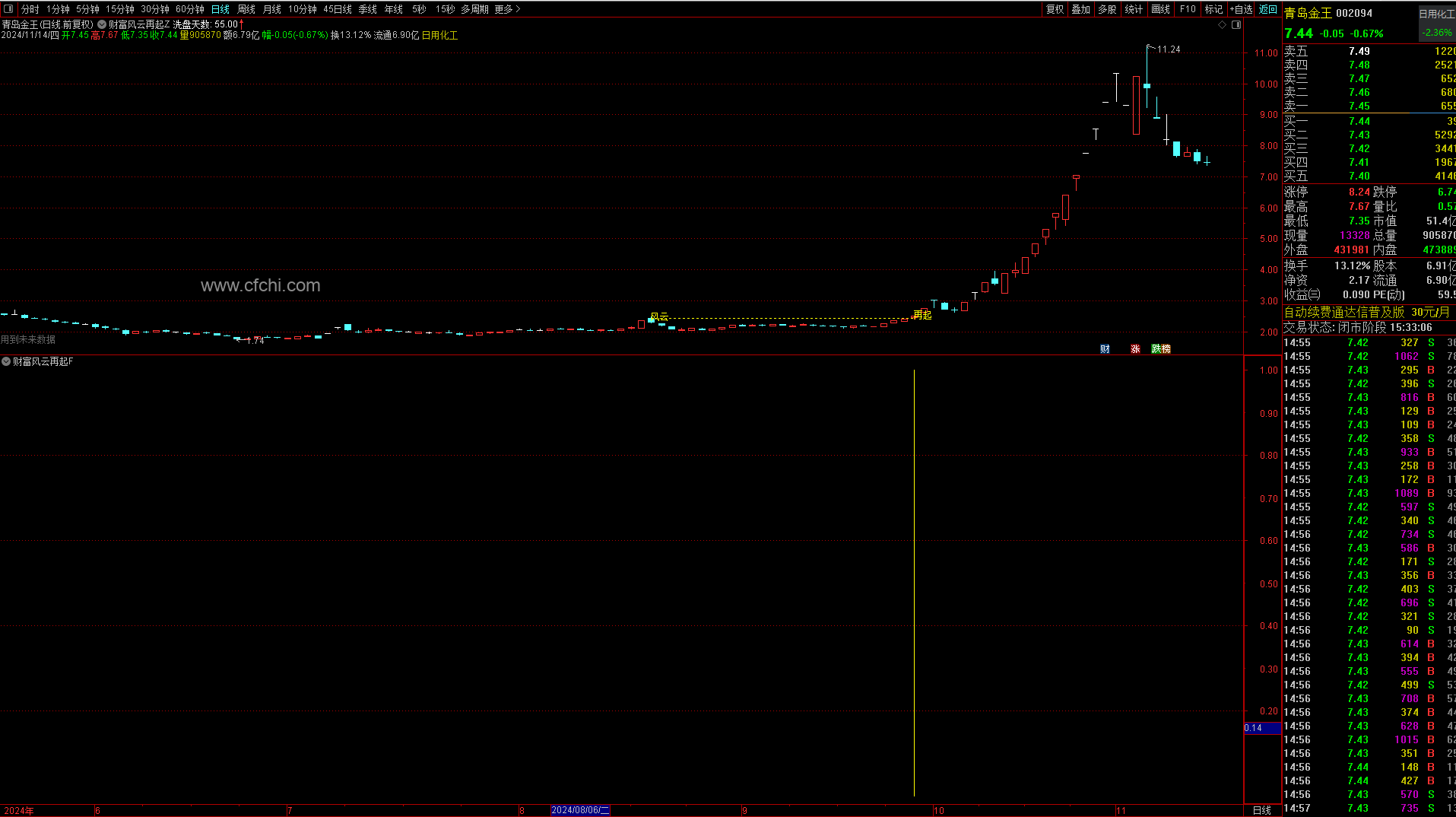Click the tall red candle near the peak
The image size is (1456, 817).
tap(1136, 105)
